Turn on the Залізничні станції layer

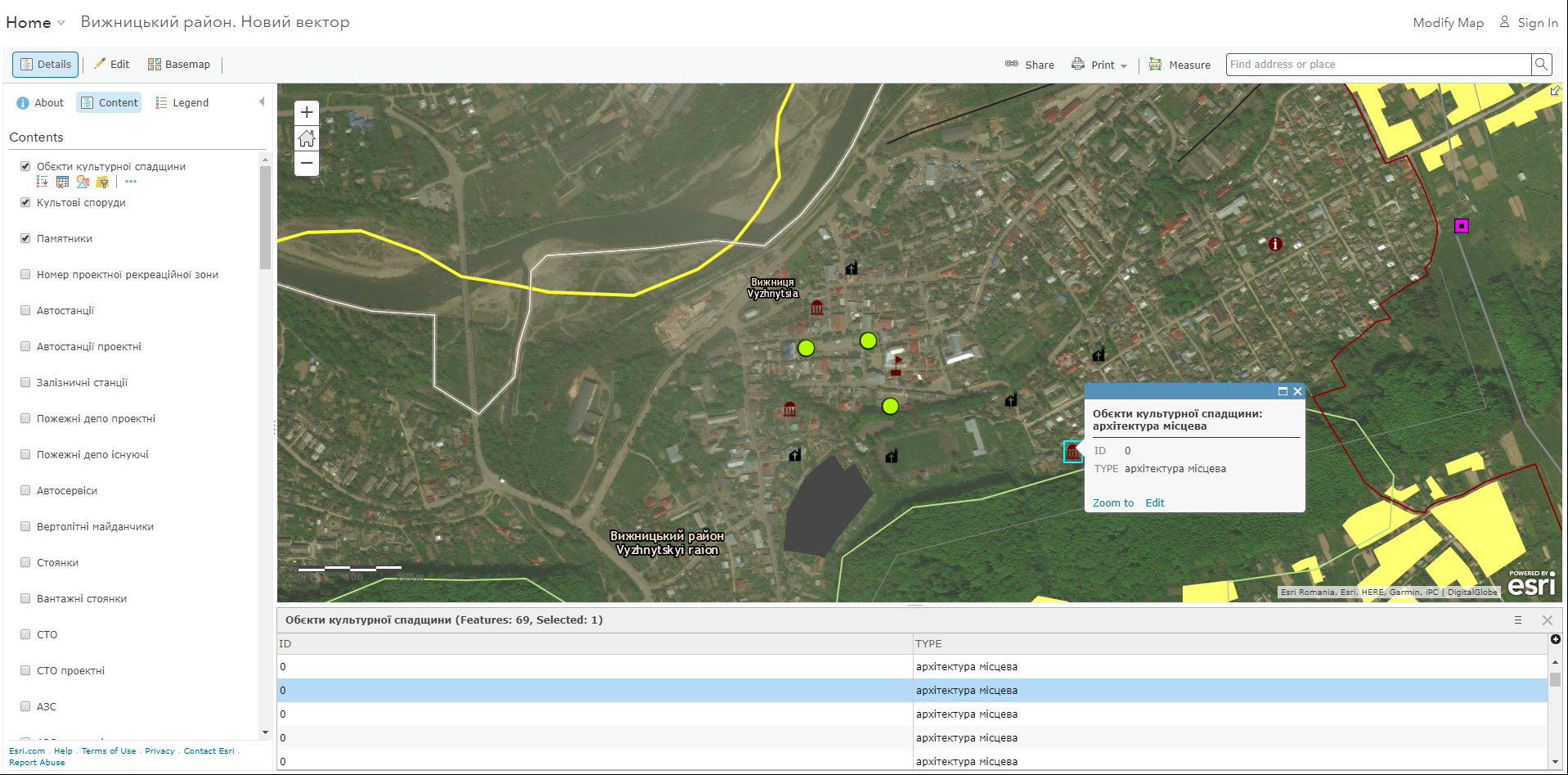point(25,382)
